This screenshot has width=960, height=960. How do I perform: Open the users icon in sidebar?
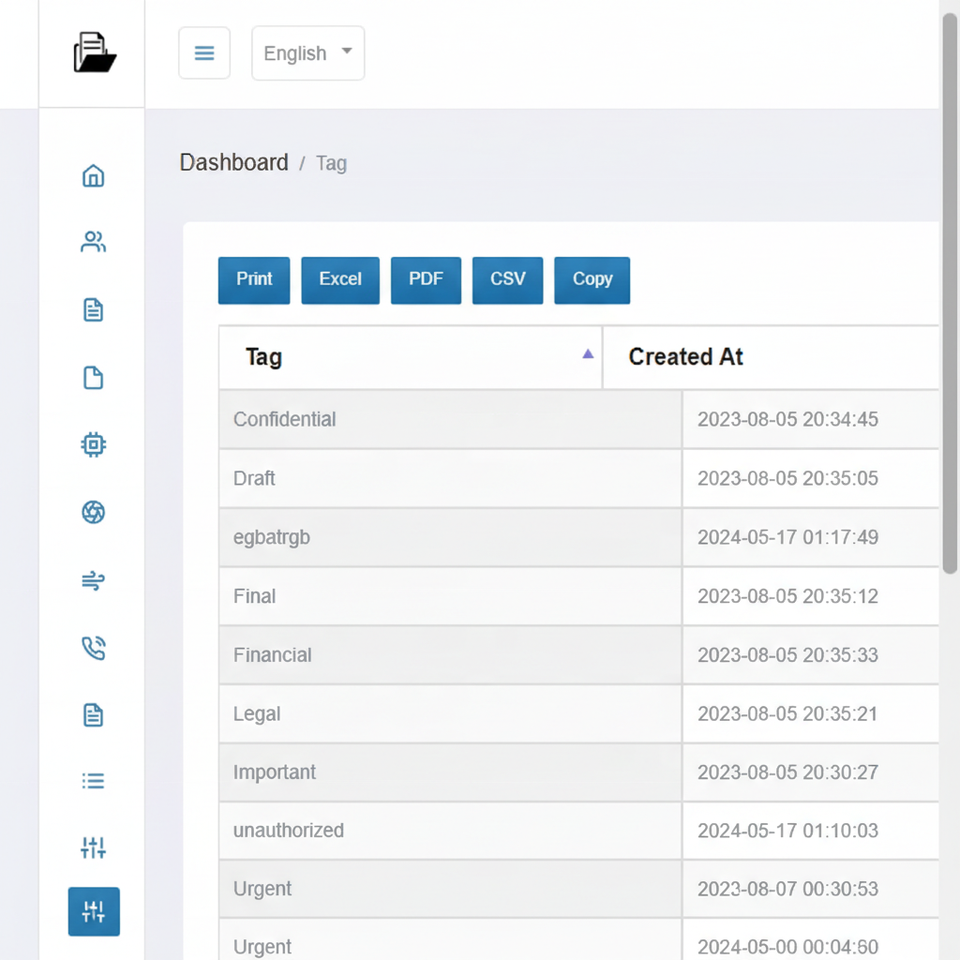coord(93,242)
